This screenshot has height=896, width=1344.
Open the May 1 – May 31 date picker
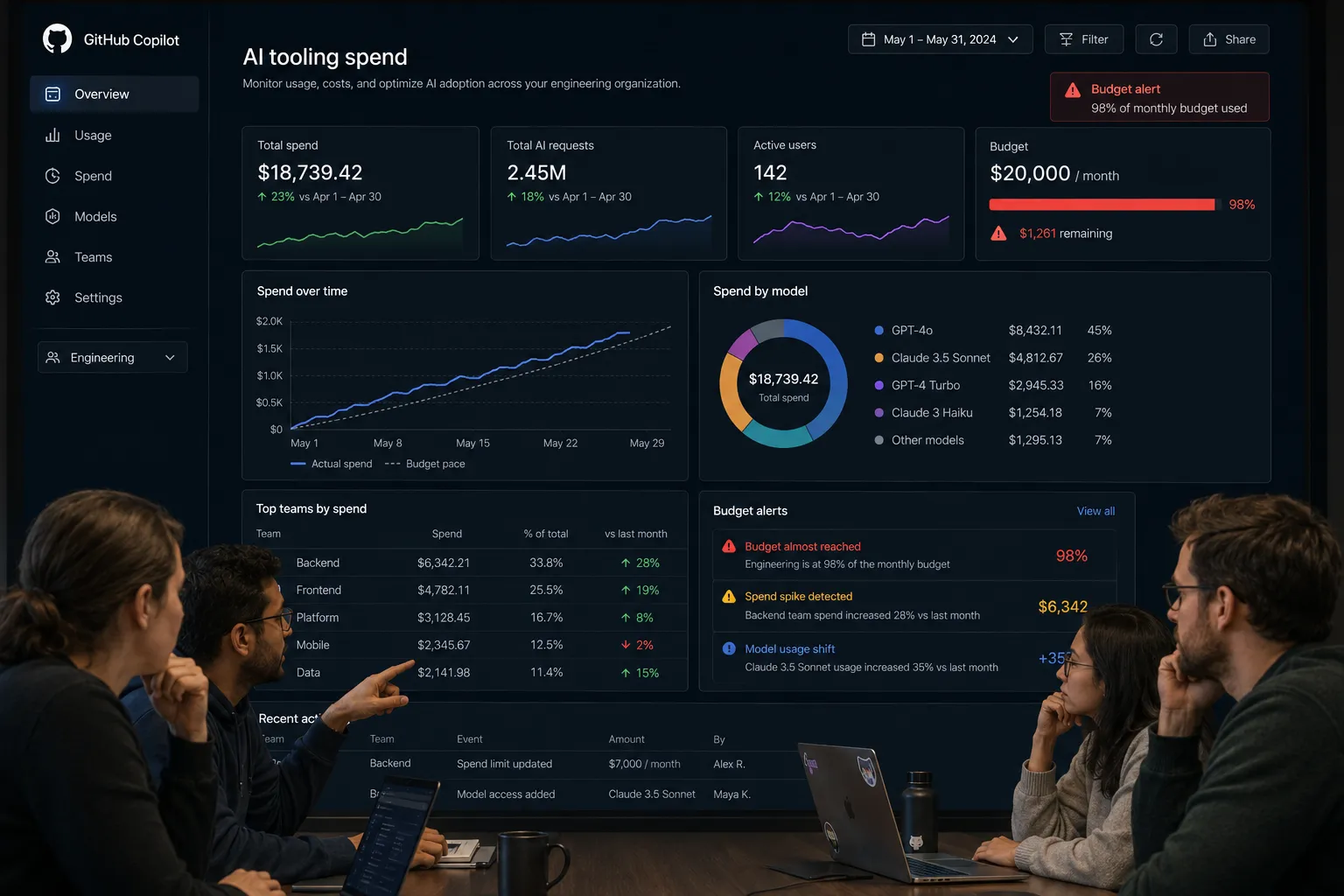point(940,39)
